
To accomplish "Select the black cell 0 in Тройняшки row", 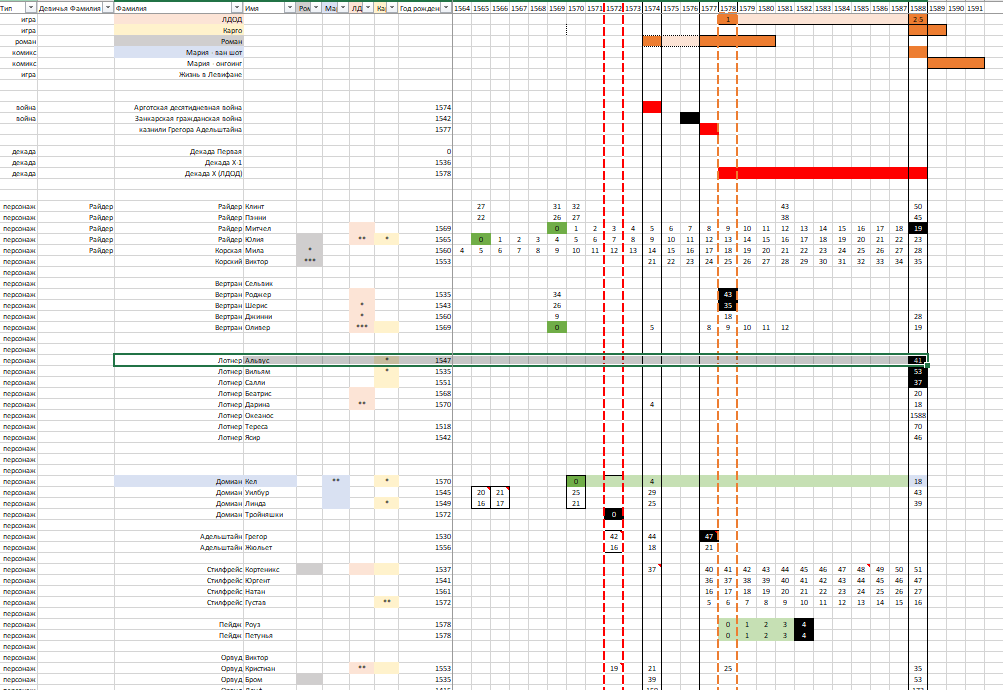I will pos(614,514).
